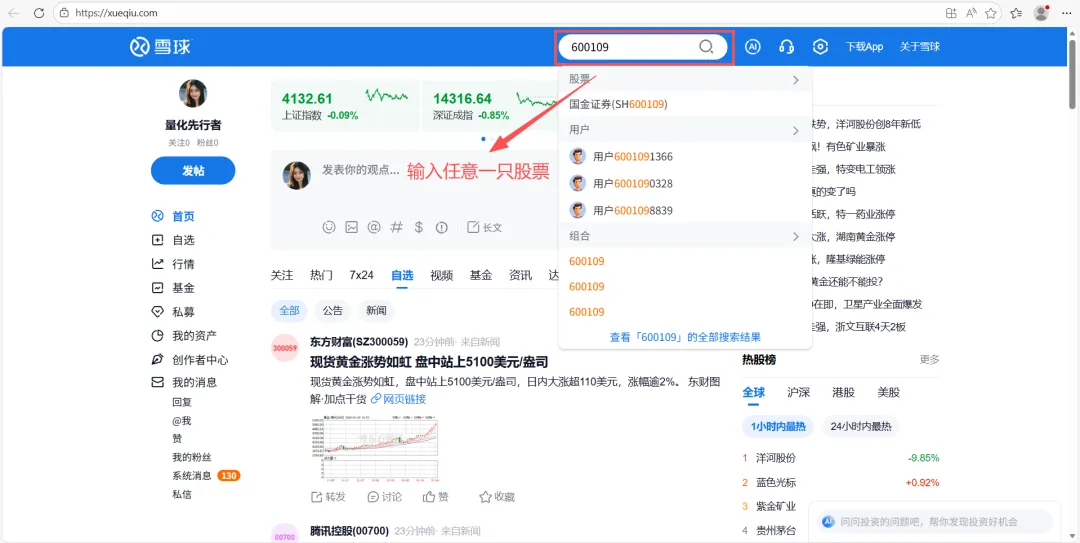Image resolution: width=1080 pixels, height=543 pixels.
Task: Select the 全部 filter pill
Action: click(x=289, y=311)
